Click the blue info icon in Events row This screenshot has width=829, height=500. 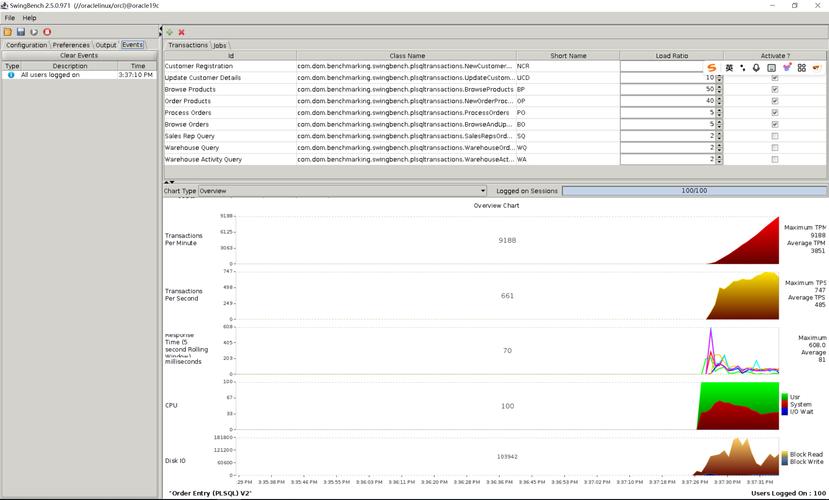[x=11, y=75]
